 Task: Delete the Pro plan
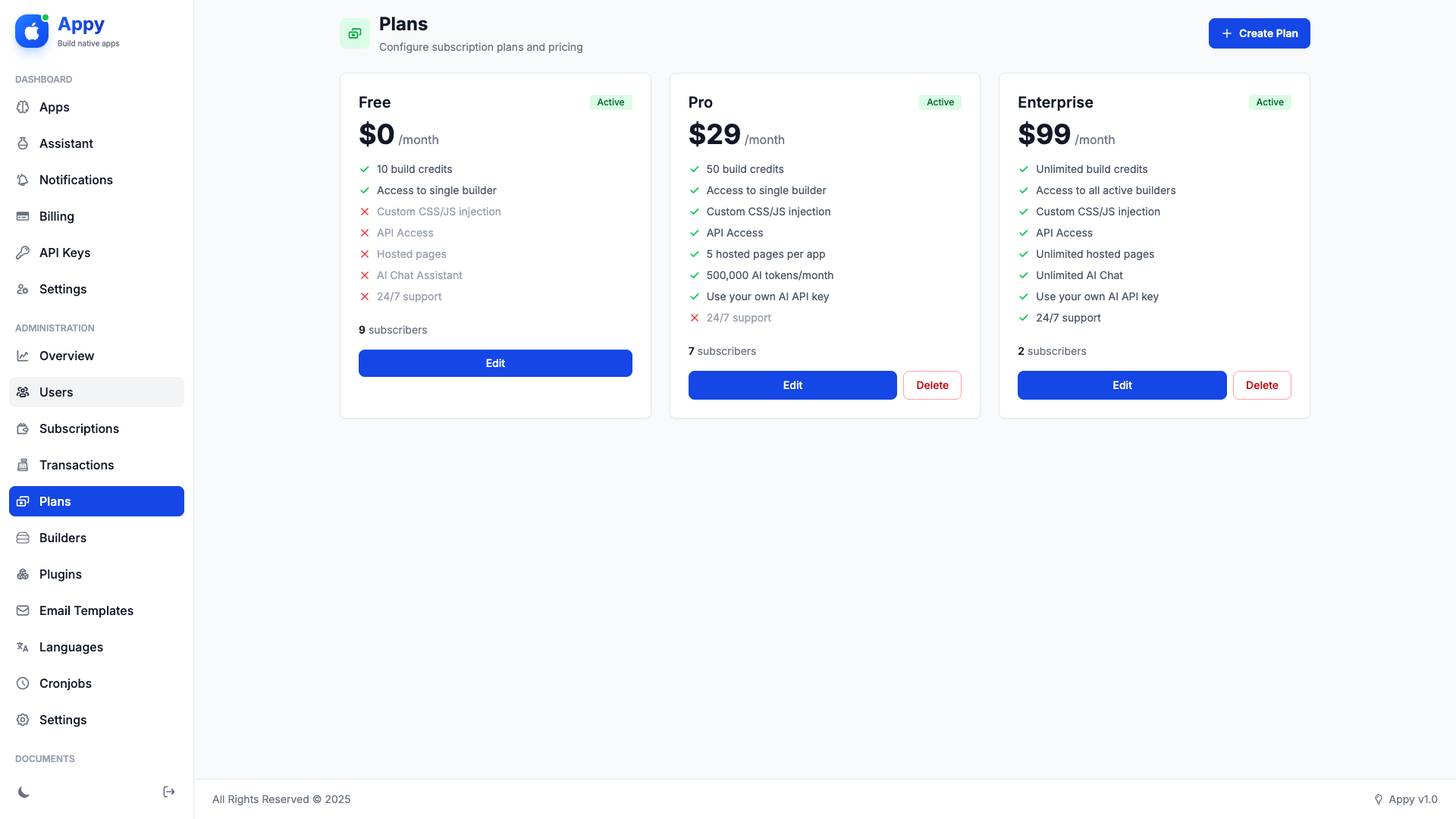coord(932,385)
